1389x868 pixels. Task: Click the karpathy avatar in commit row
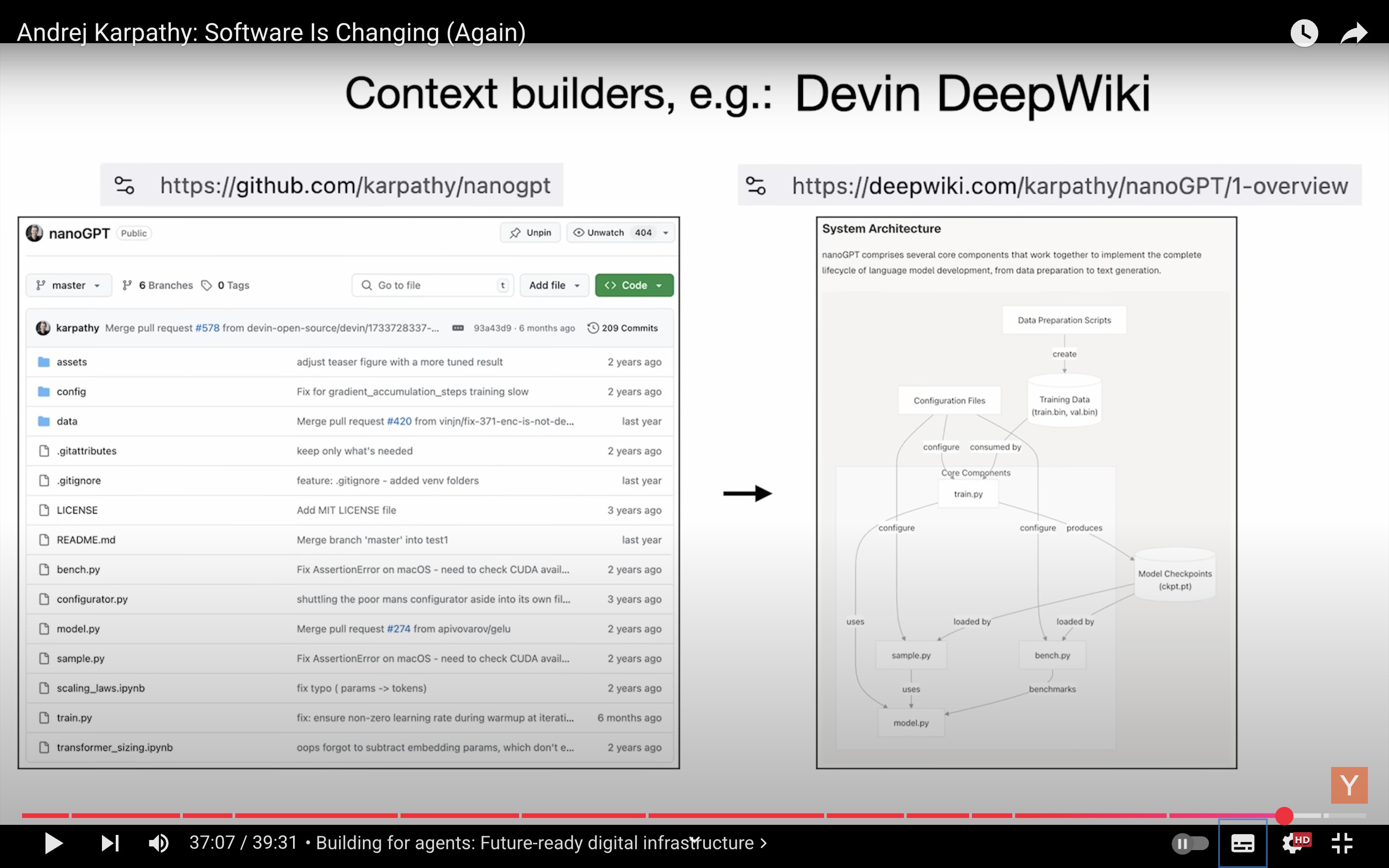point(43,328)
